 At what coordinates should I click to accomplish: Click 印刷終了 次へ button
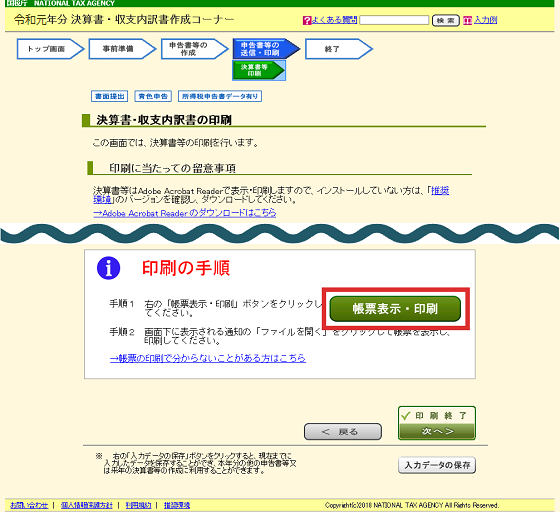tap(437, 423)
